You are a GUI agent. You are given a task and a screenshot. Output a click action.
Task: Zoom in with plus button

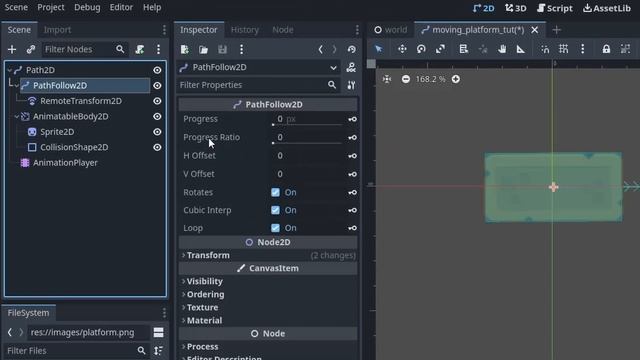click(456, 79)
